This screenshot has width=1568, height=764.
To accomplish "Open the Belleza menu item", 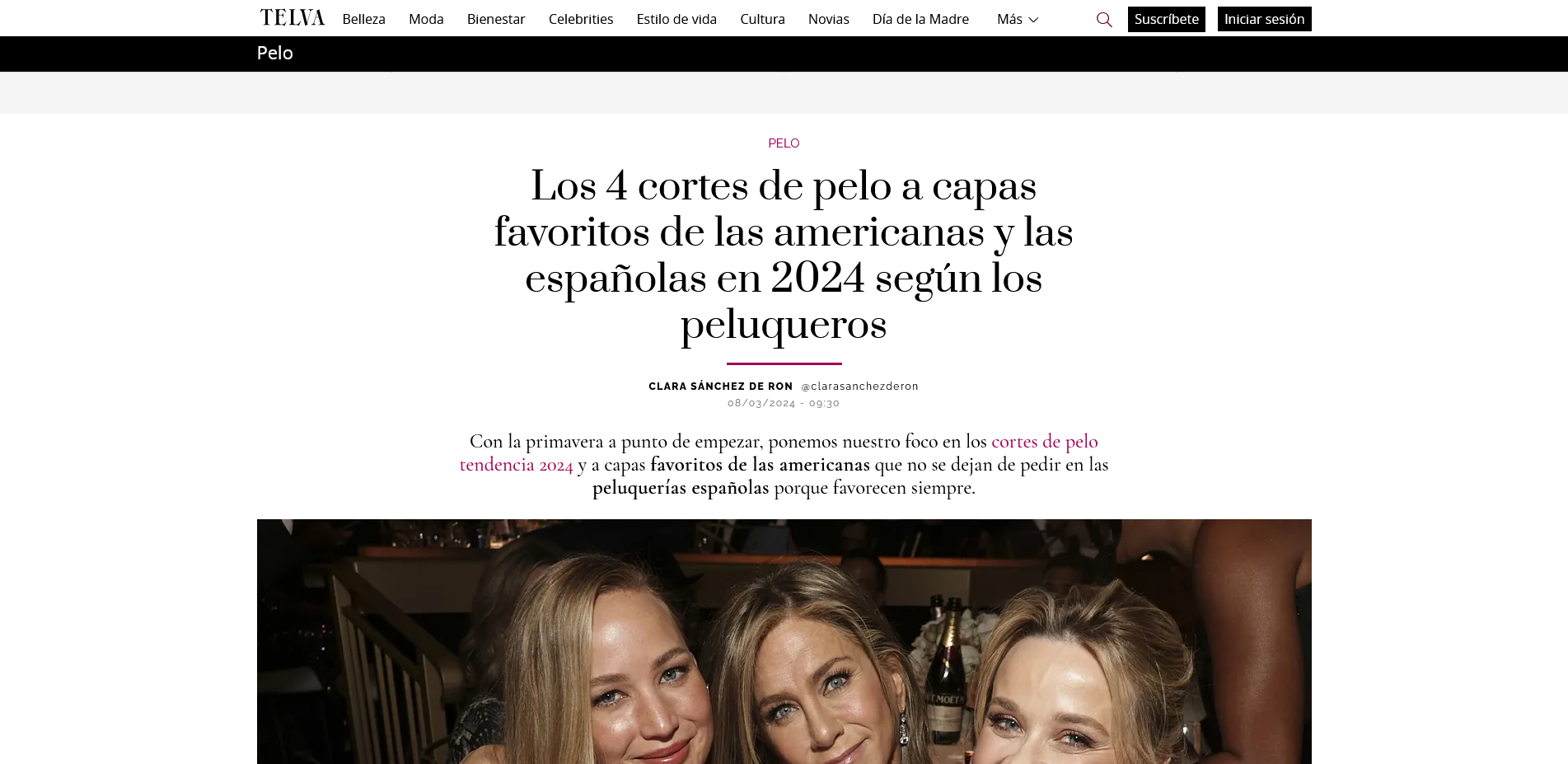I will point(363,19).
